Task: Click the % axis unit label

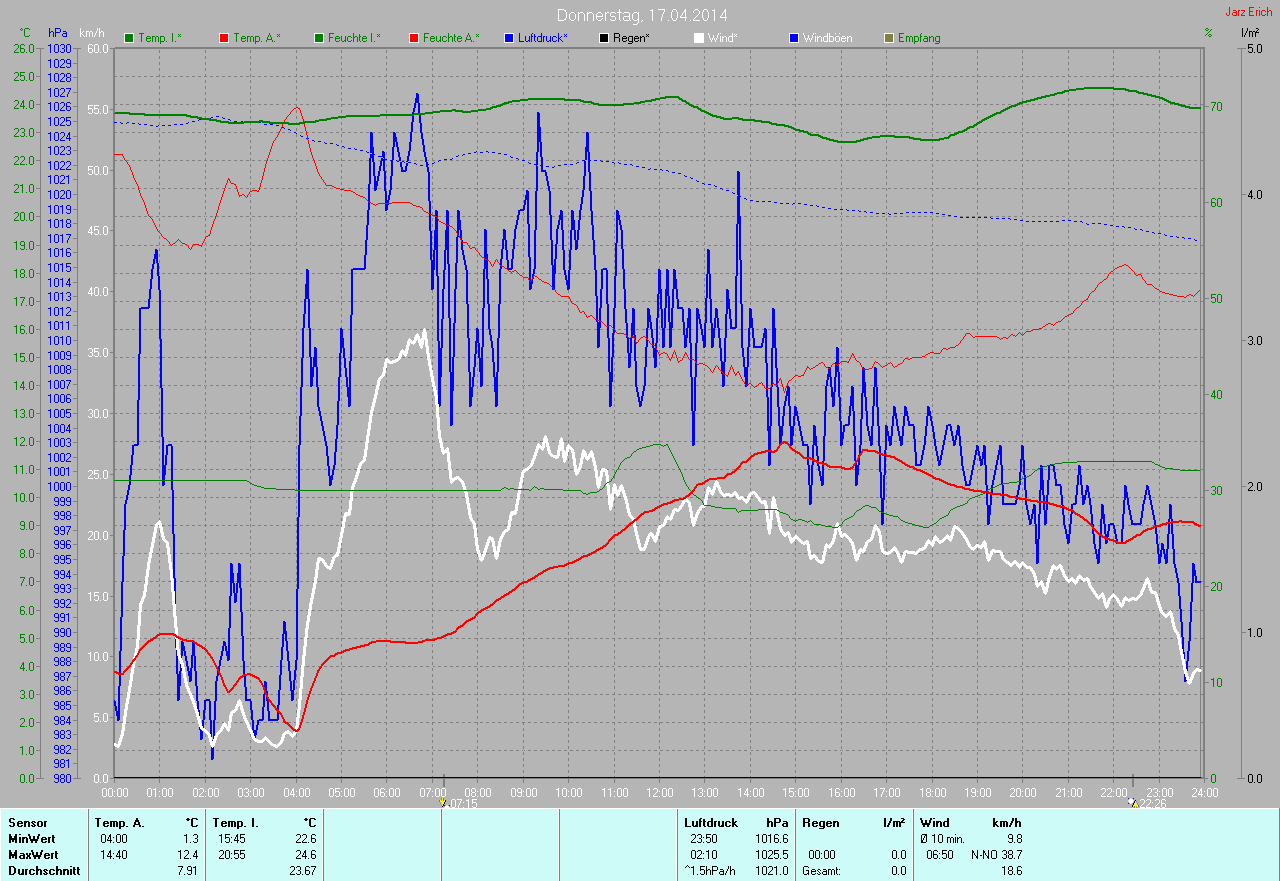Action: click(1208, 33)
